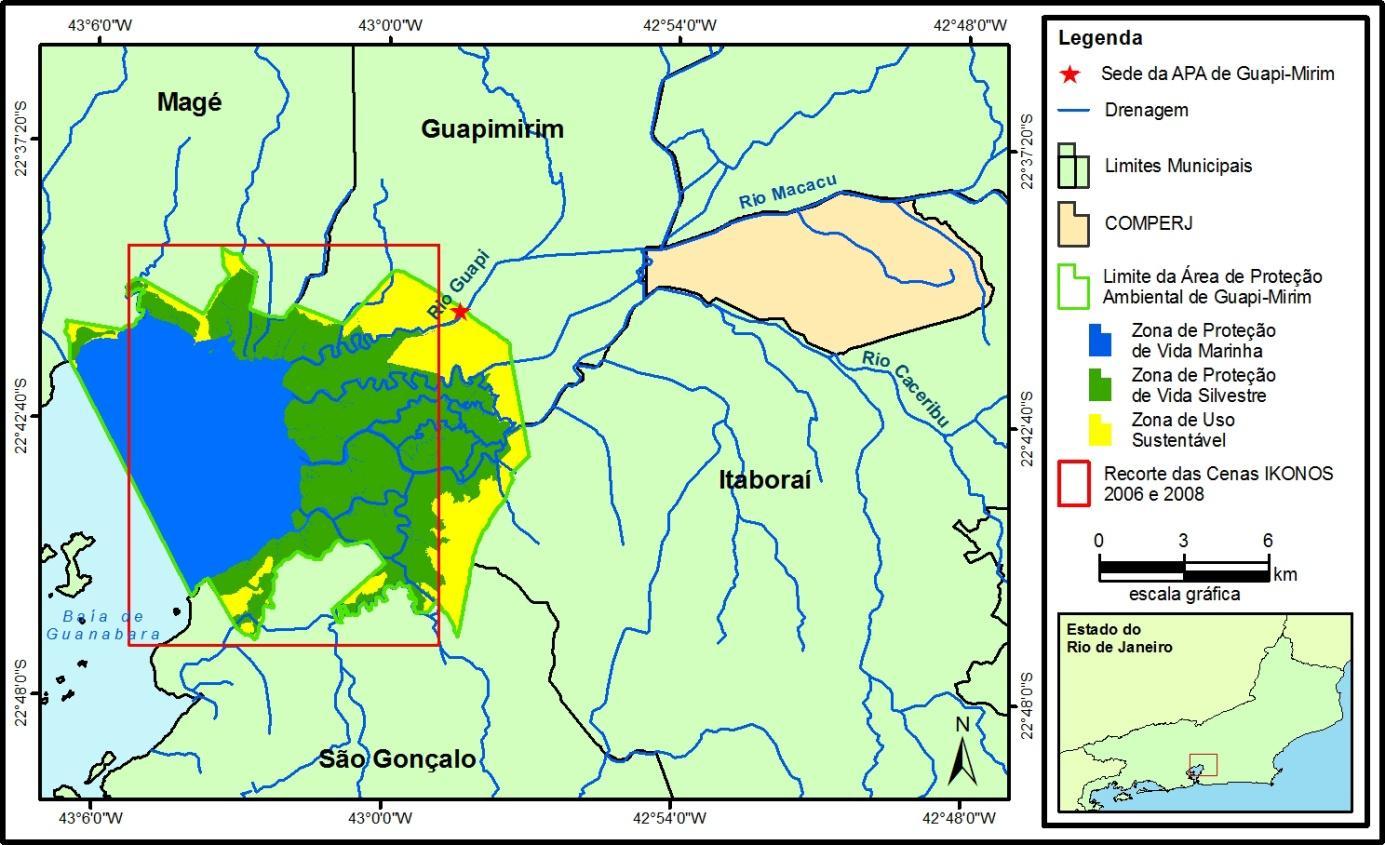
Task: Click the '3' value above the scale bar
Action: pos(1184,541)
